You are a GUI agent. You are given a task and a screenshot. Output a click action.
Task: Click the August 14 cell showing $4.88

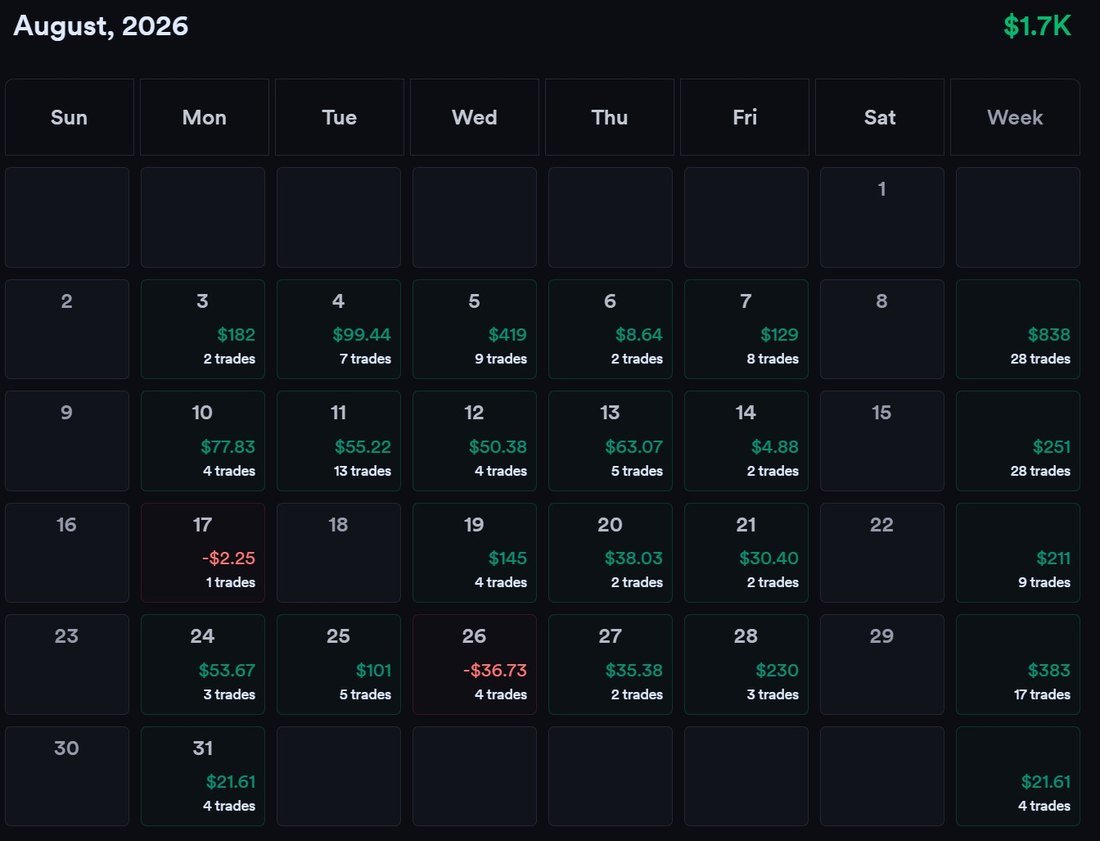point(746,440)
